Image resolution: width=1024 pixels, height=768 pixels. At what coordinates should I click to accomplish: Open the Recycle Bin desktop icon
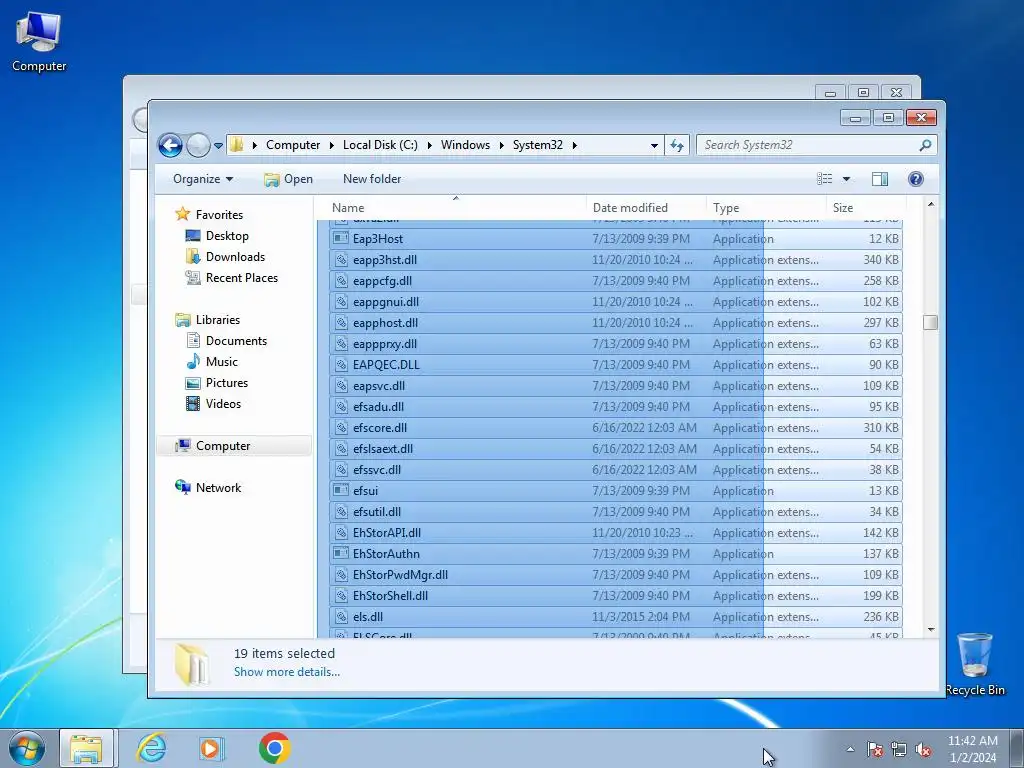click(974, 664)
